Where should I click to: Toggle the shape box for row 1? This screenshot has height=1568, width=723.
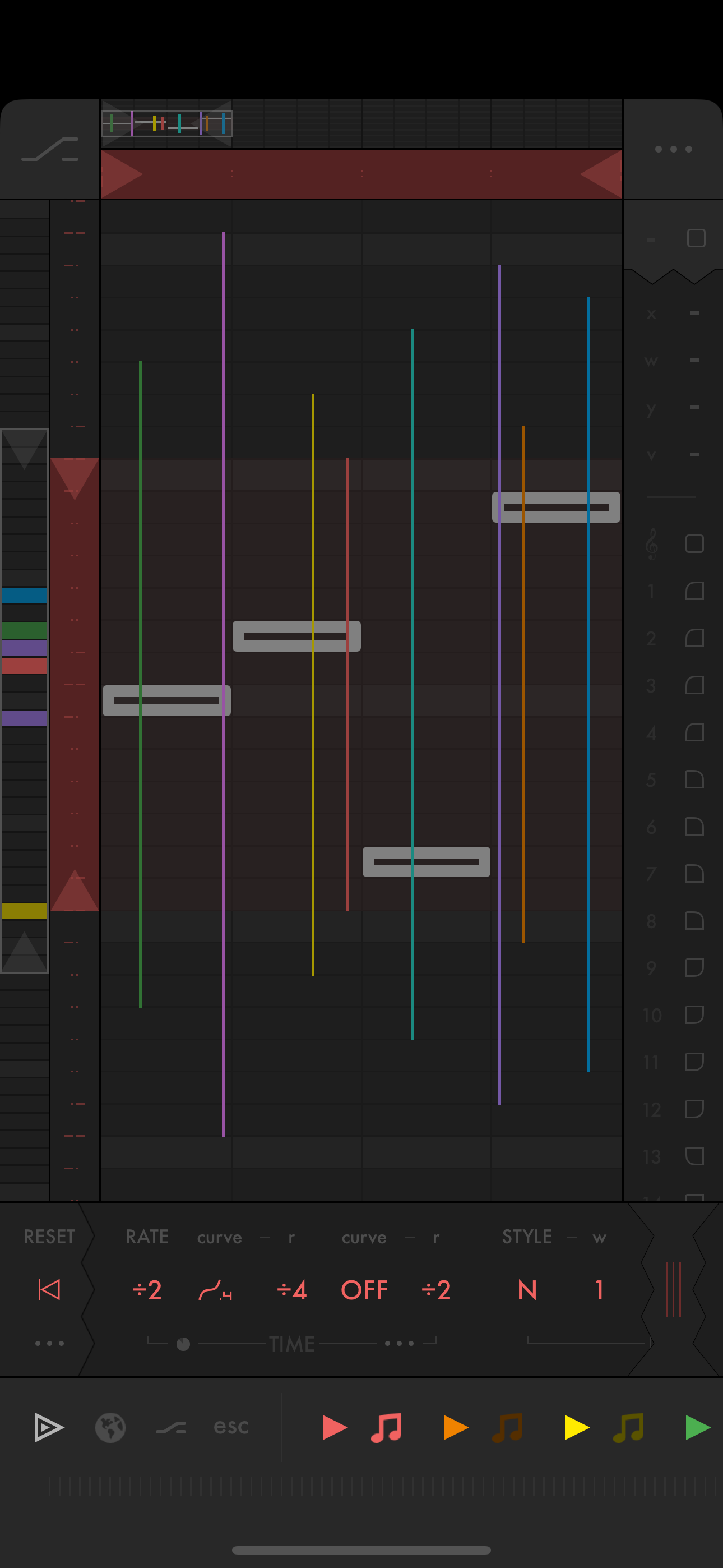click(694, 591)
